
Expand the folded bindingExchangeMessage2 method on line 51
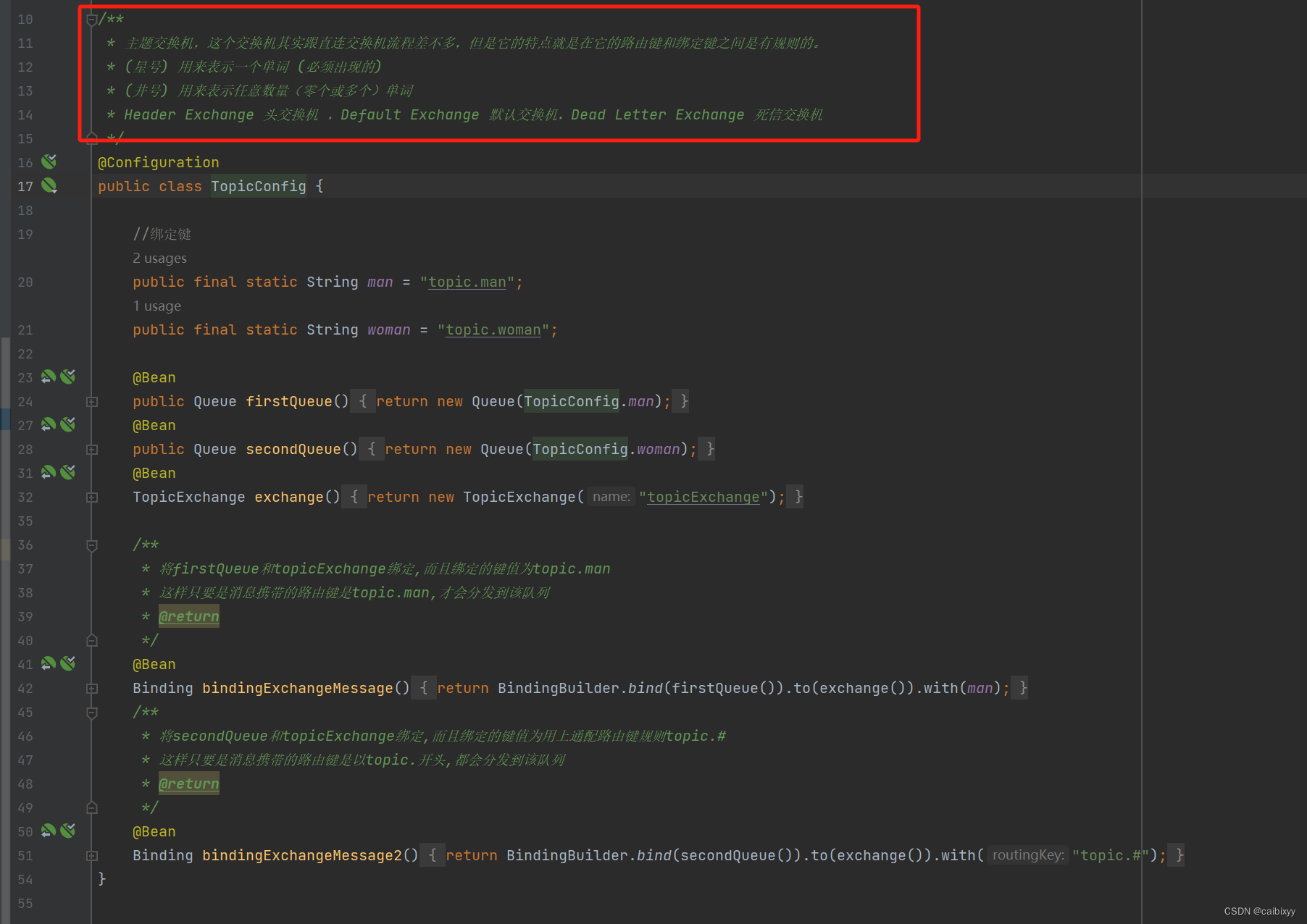[92, 855]
